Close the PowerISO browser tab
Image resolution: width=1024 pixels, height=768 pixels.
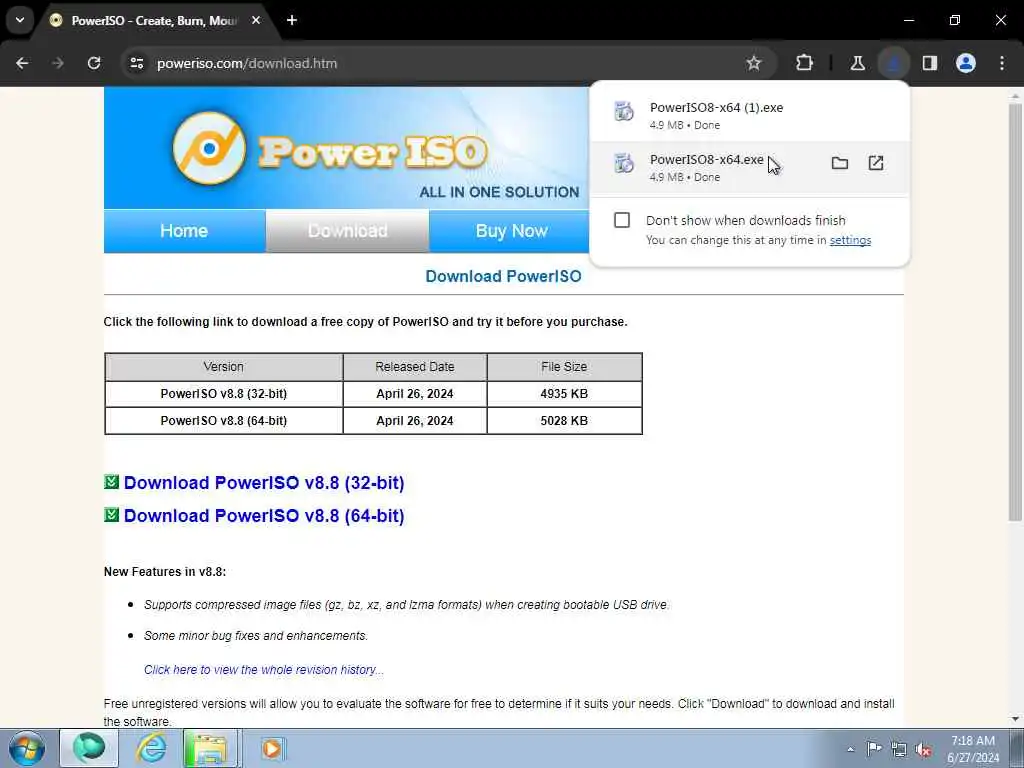coord(256,20)
